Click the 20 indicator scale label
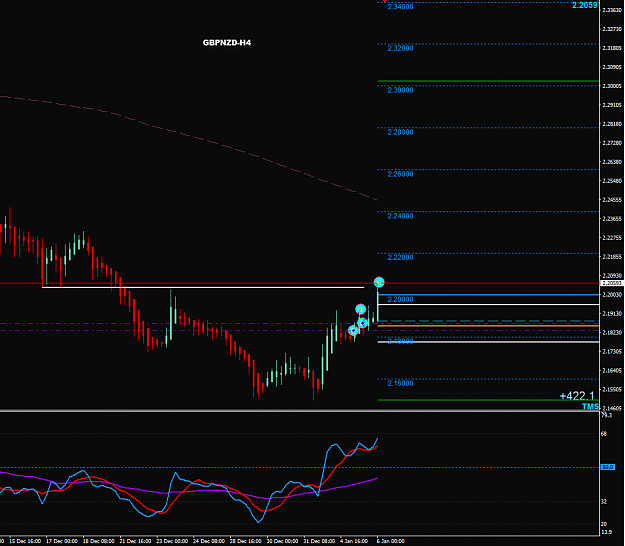Screen dimensions: 625x546 tap(604, 524)
